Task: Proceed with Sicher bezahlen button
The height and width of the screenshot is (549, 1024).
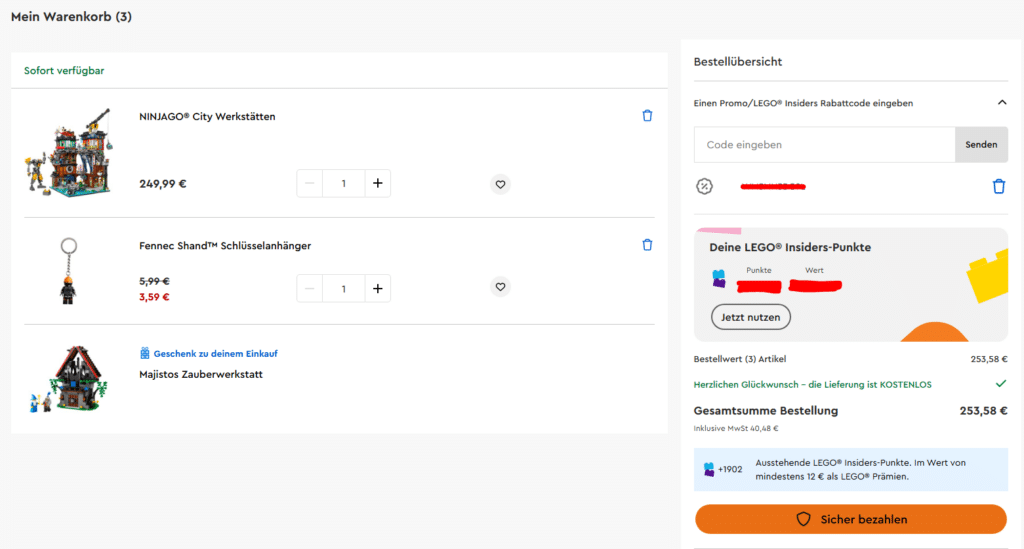Action: (x=850, y=519)
